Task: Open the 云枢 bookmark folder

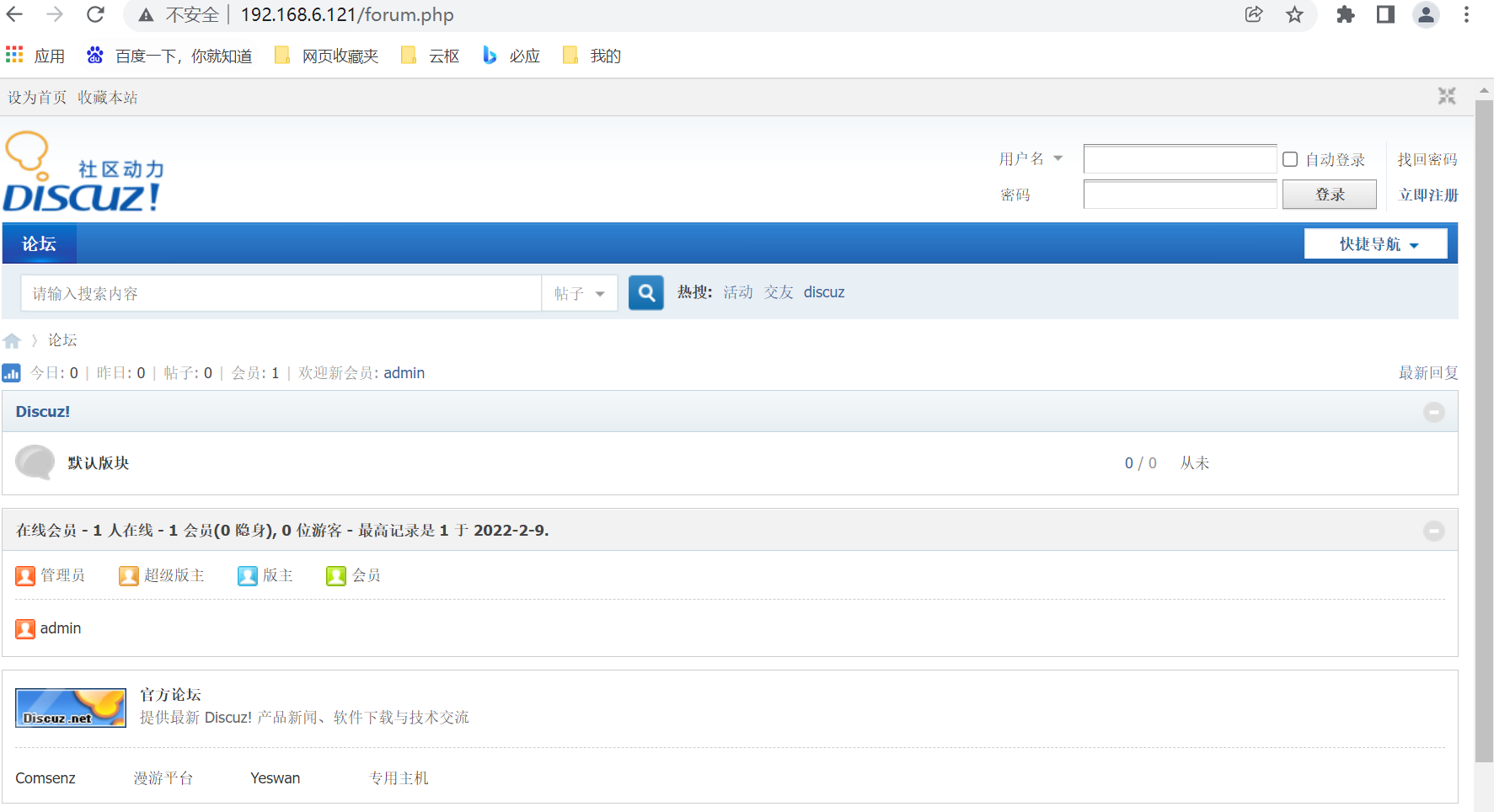Action: click(x=431, y=56)
